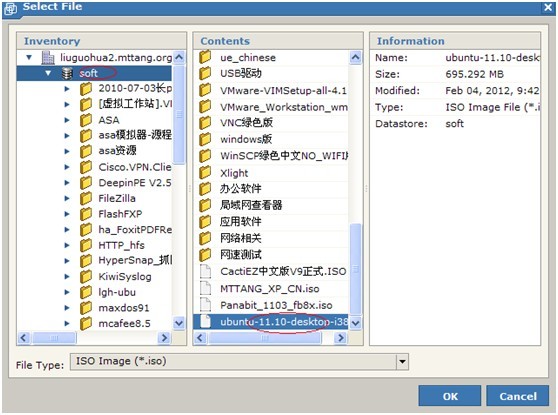The height and width of the screenshot is (415, 558).
Task: Click the file icon for MTTANG_XP_CN.iso
Action: point(205,288)
